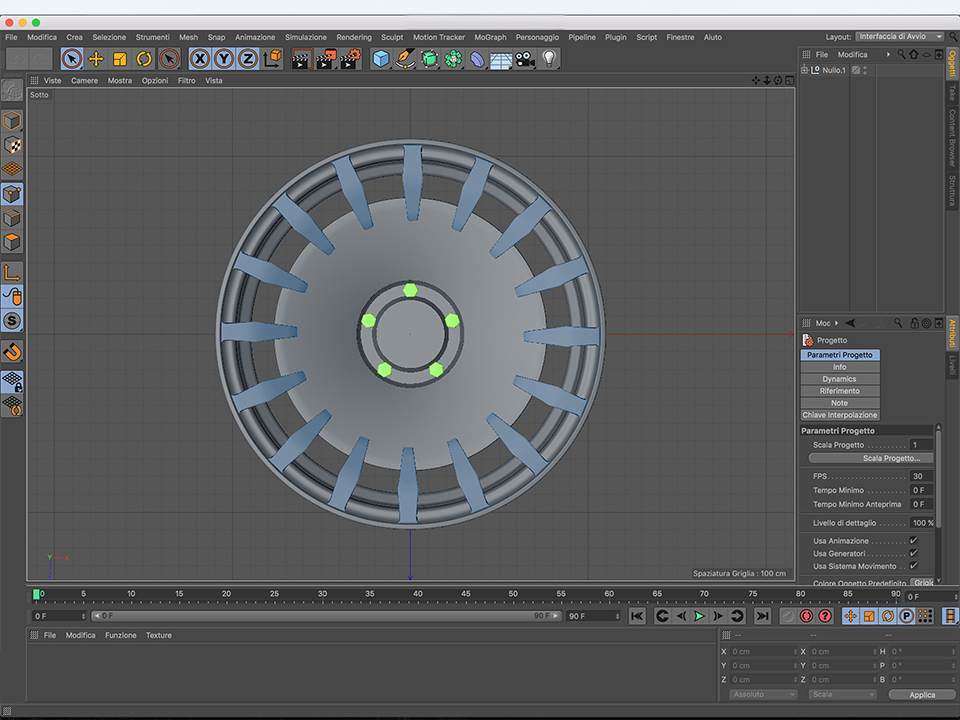Select the Move tool in top toolbar
960x720 pixels.
click(96, 59)
